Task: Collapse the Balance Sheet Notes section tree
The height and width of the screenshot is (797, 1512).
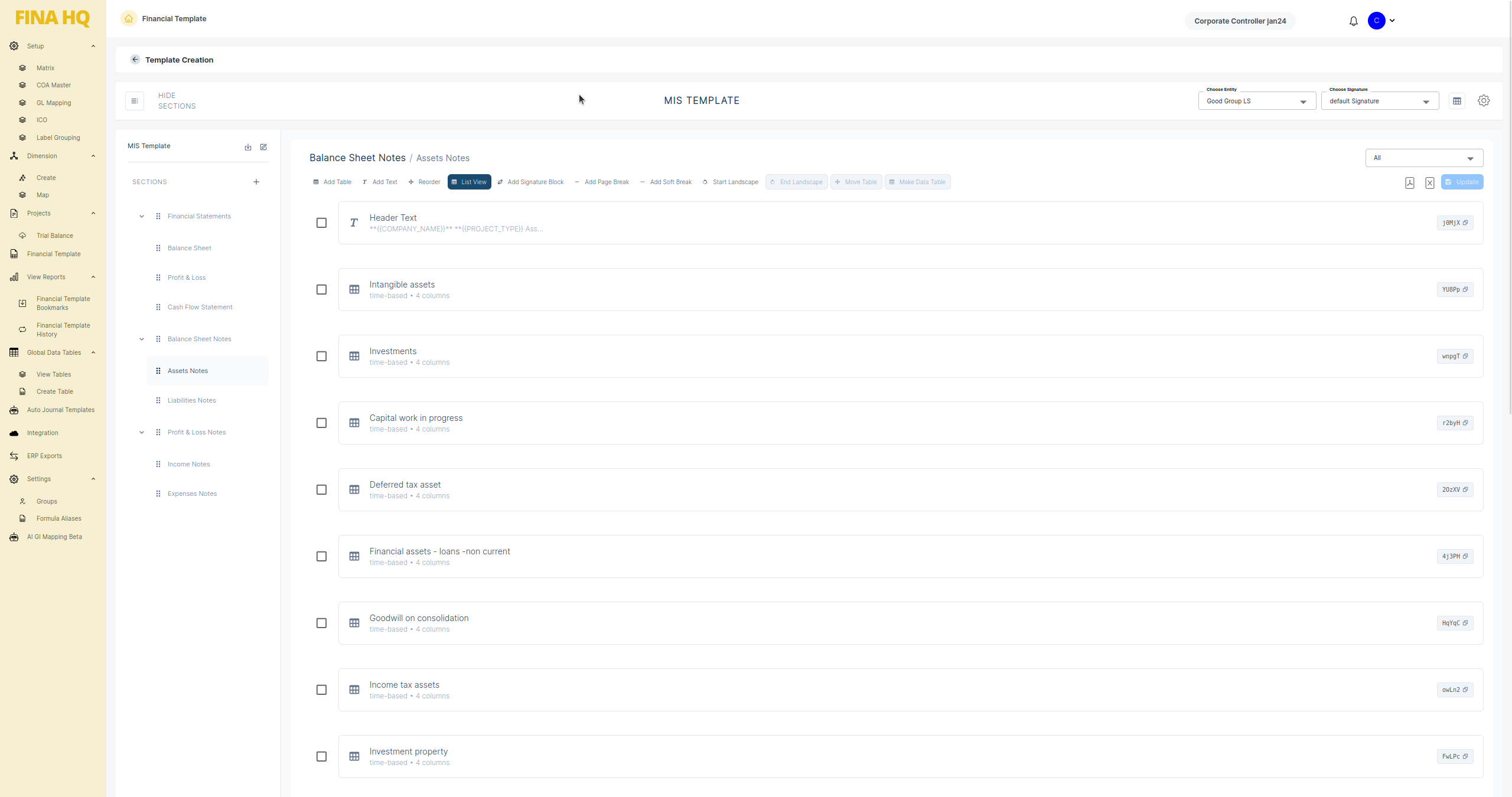Action: [142, 339]
